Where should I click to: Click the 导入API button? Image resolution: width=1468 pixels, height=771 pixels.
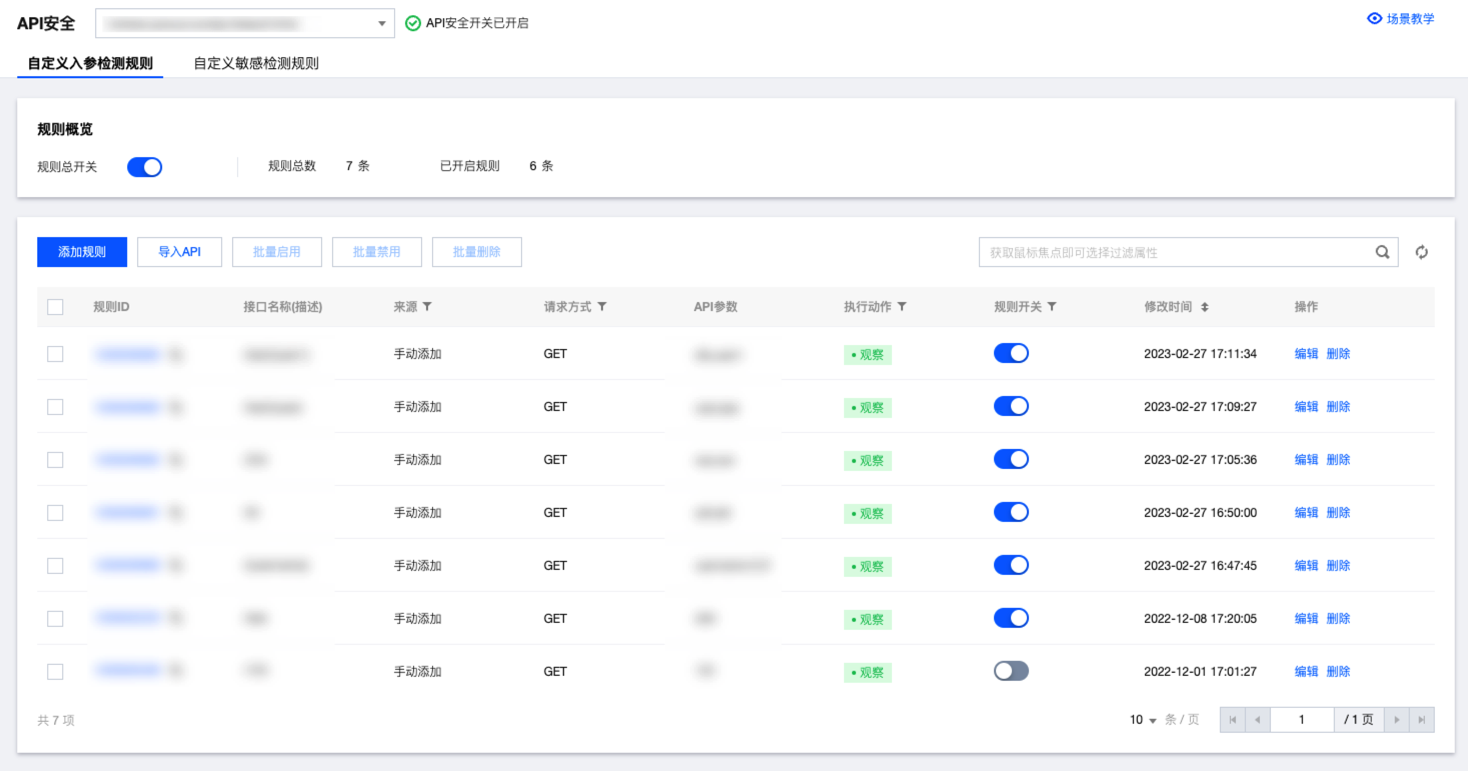click(x=179, y=252)
